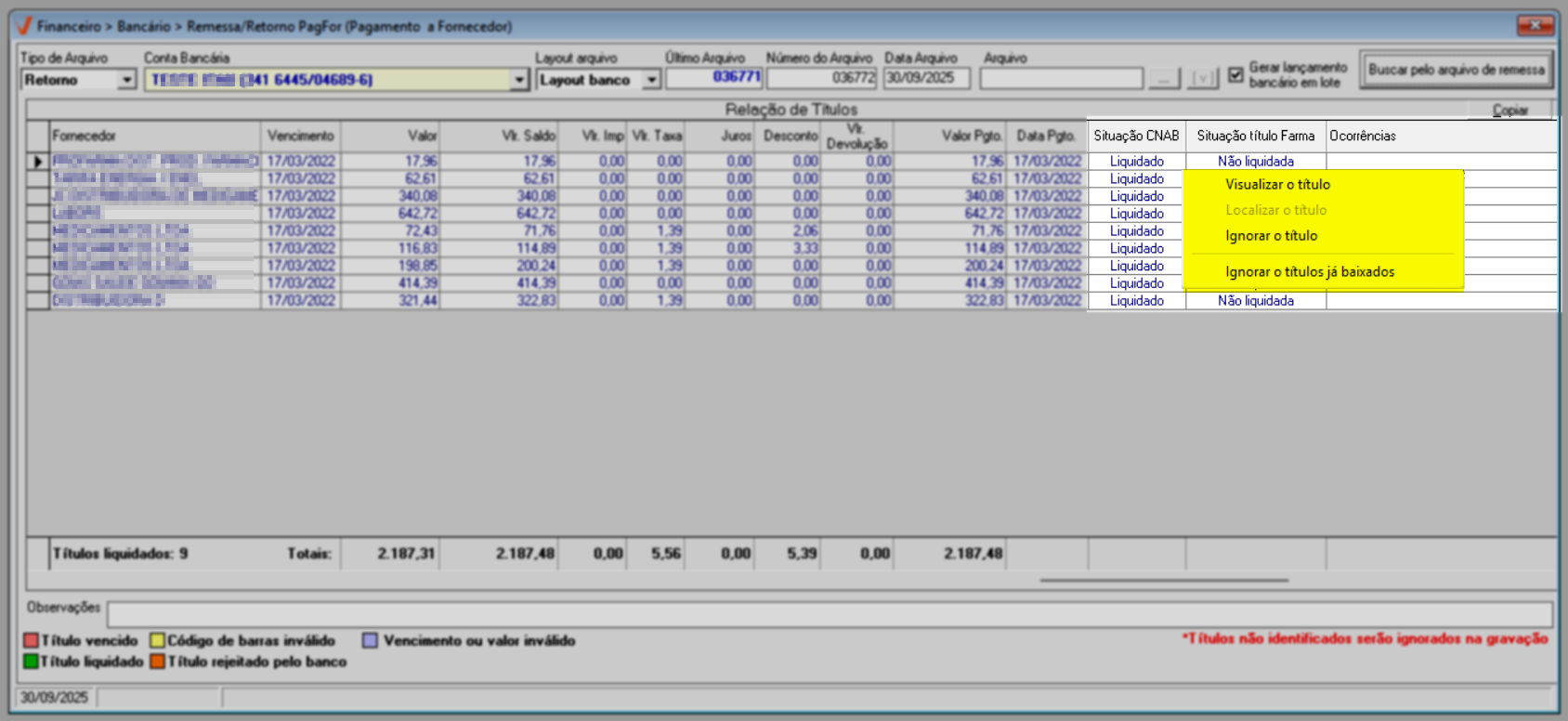Click into the Observações text field

(x=829, y=614)
